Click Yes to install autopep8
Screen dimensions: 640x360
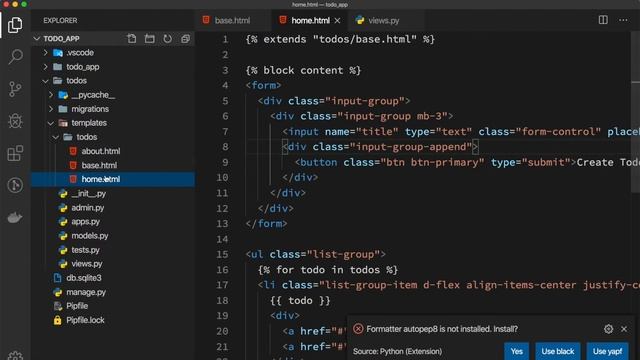click(x=516, y=351)
